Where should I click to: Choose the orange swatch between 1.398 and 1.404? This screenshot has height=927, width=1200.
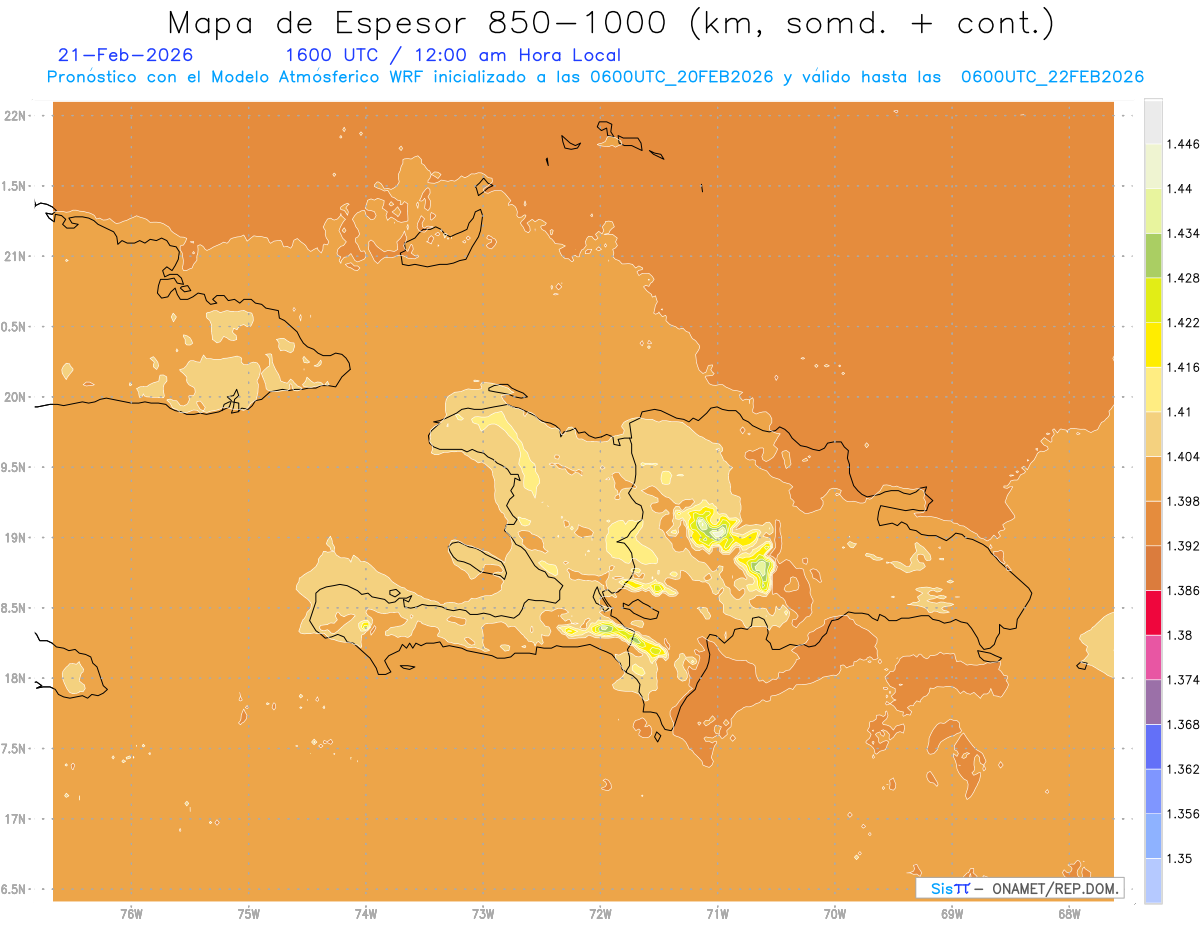[x=1153, y=478]
